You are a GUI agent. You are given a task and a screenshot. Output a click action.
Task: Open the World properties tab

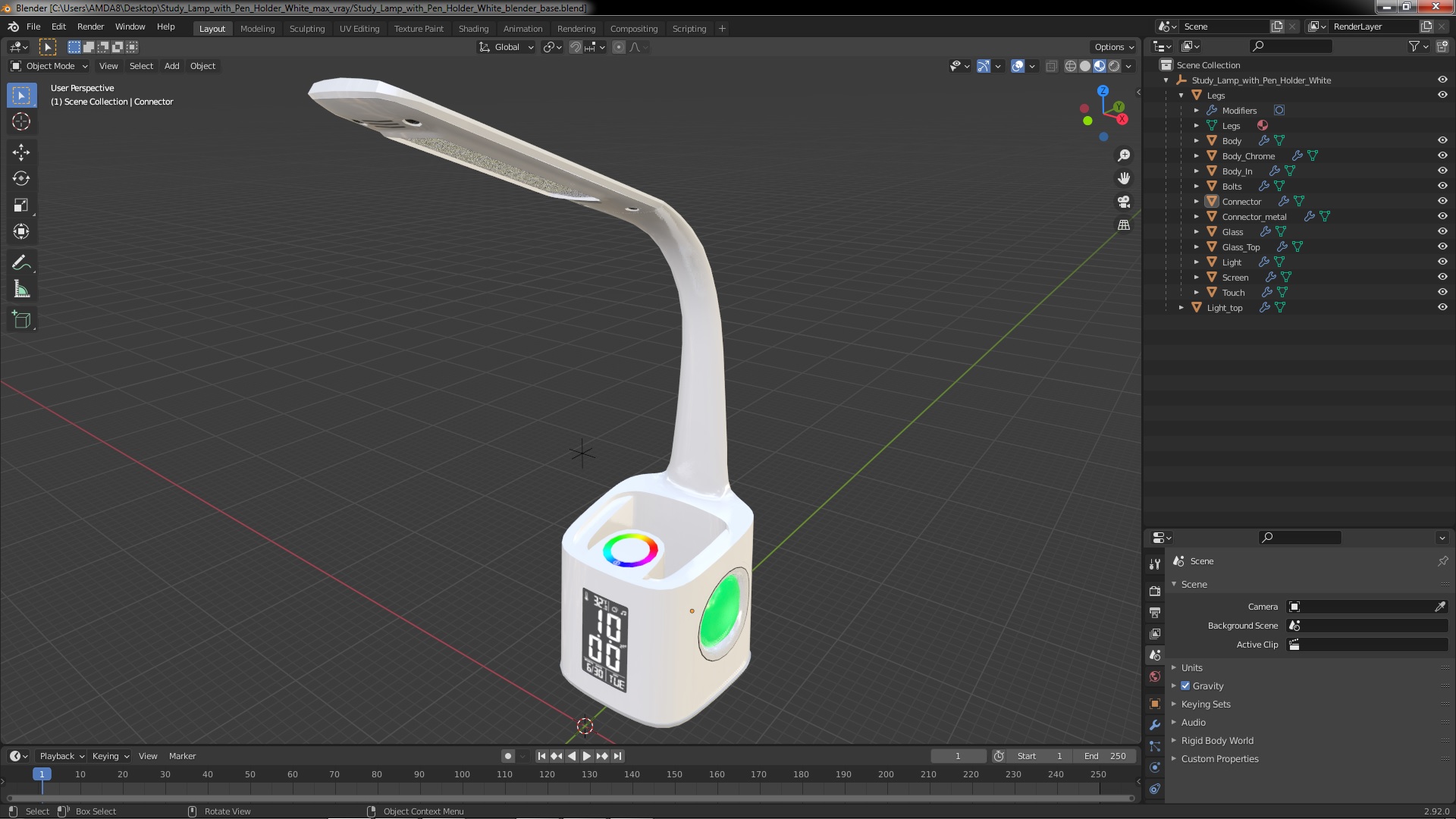[x=1155, y=676]
